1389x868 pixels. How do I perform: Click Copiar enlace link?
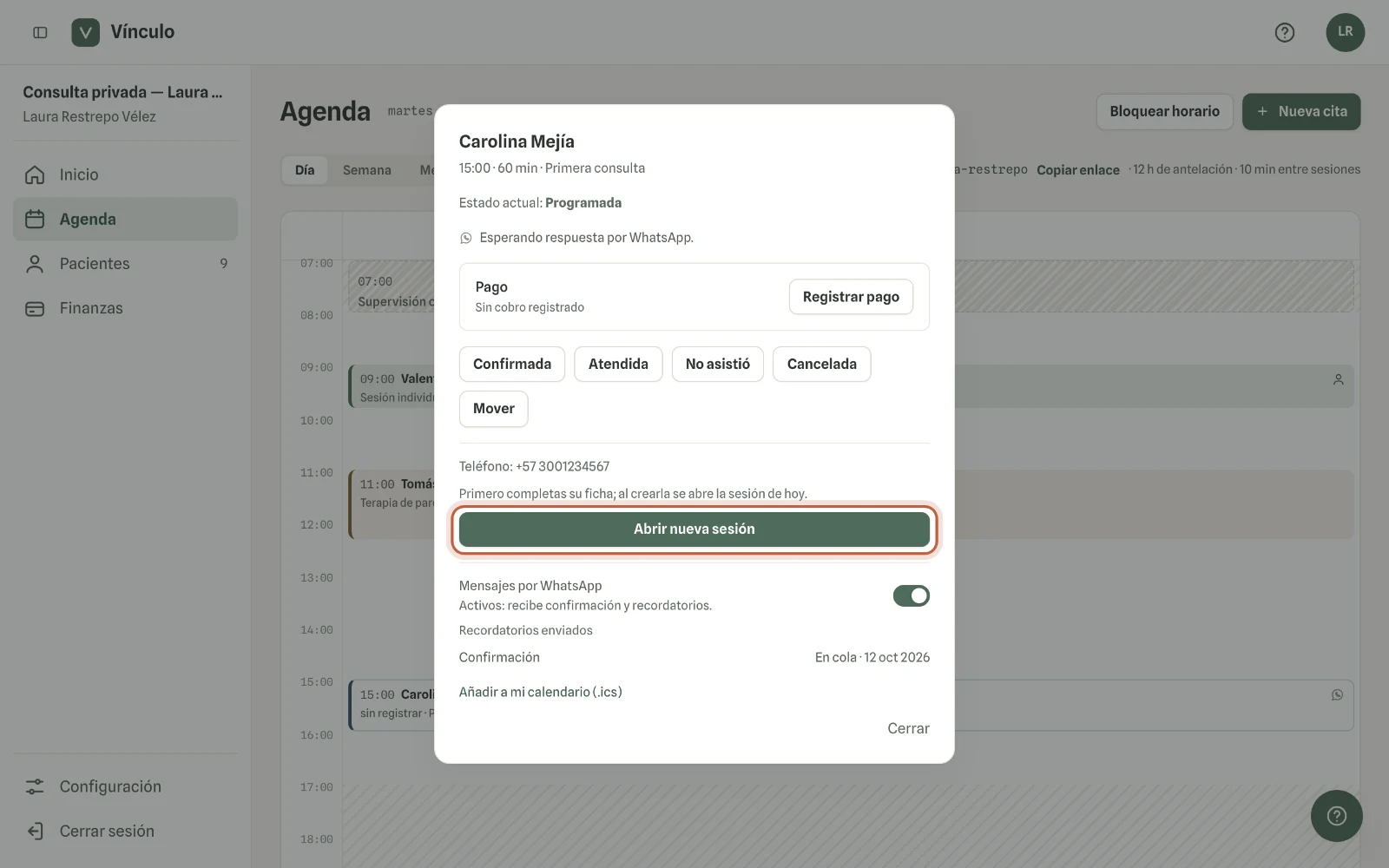(x=1077, y=170)
